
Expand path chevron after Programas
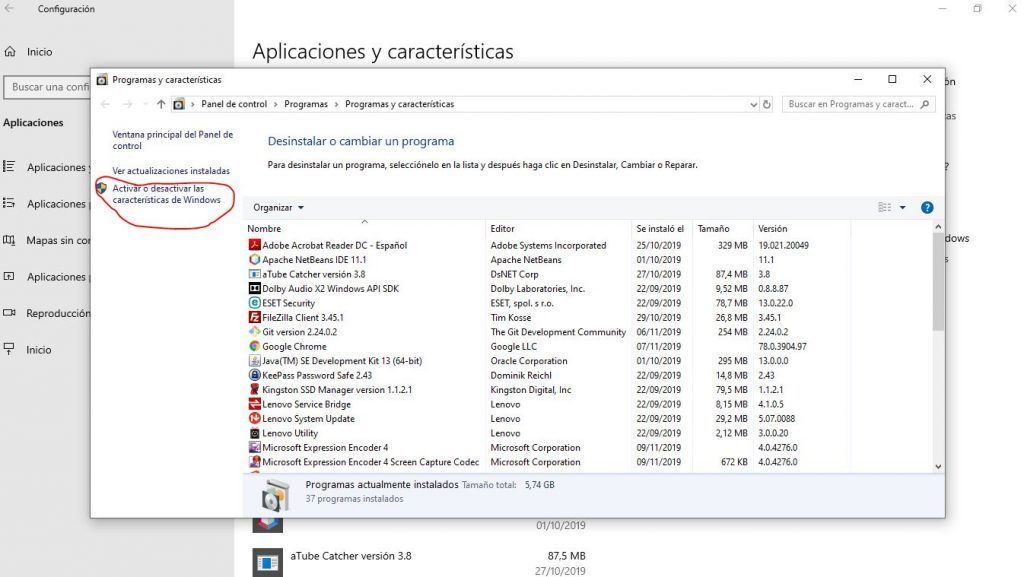pyautogui.click(x=336, y=104)
